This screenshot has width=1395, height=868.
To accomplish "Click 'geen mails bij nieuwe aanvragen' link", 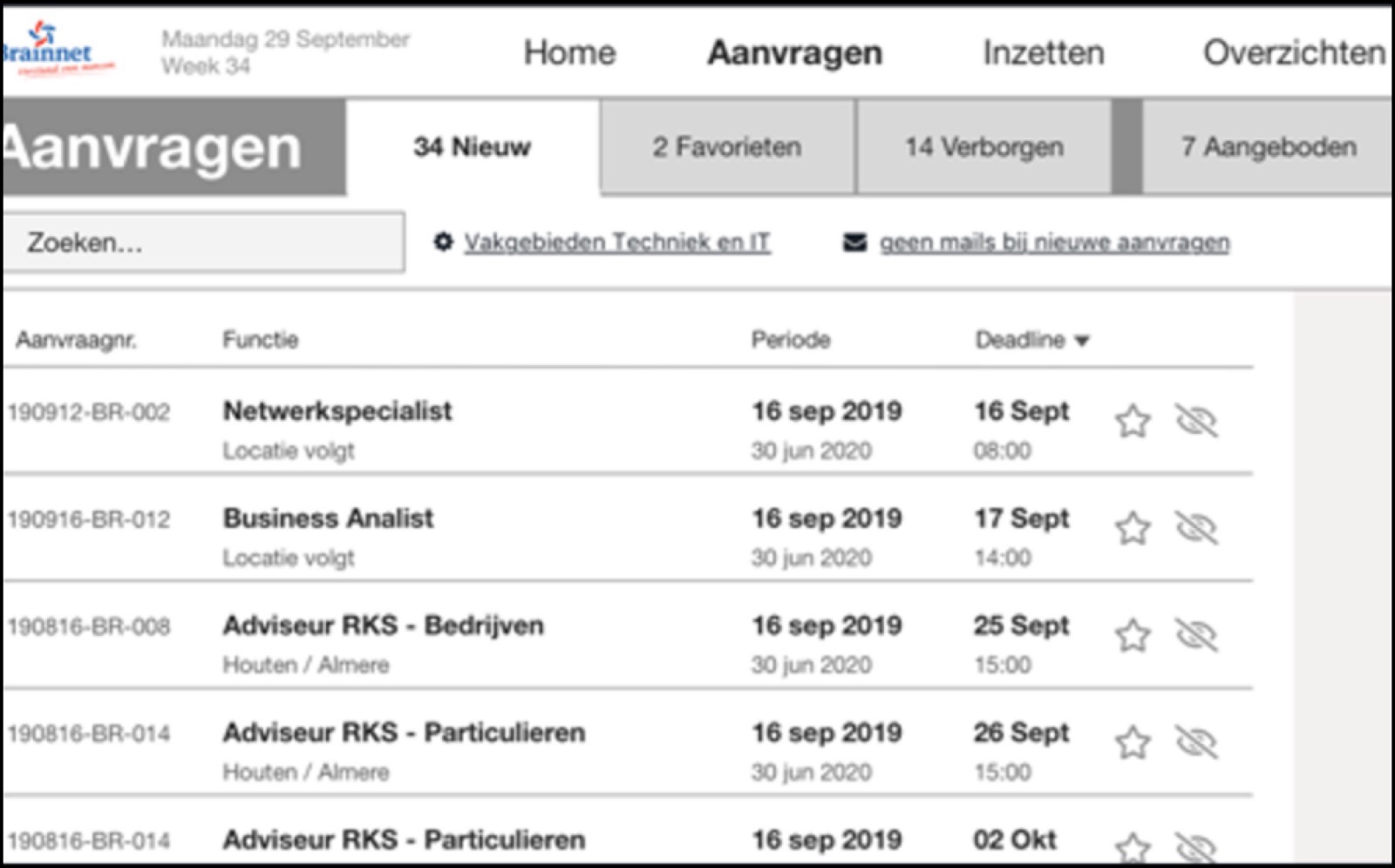I will coord(1054,242).
